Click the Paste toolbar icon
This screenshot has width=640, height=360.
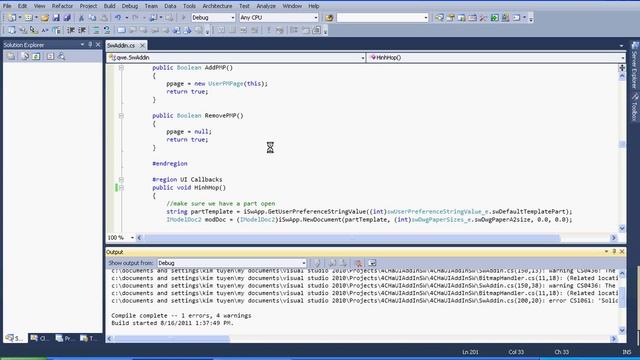coord(104,18)
